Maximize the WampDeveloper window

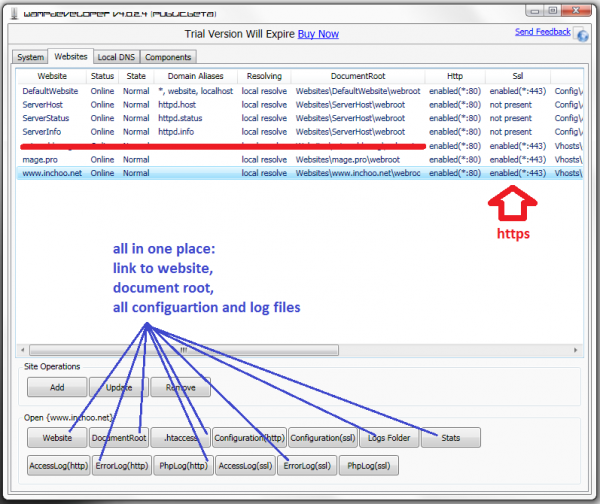553,11
